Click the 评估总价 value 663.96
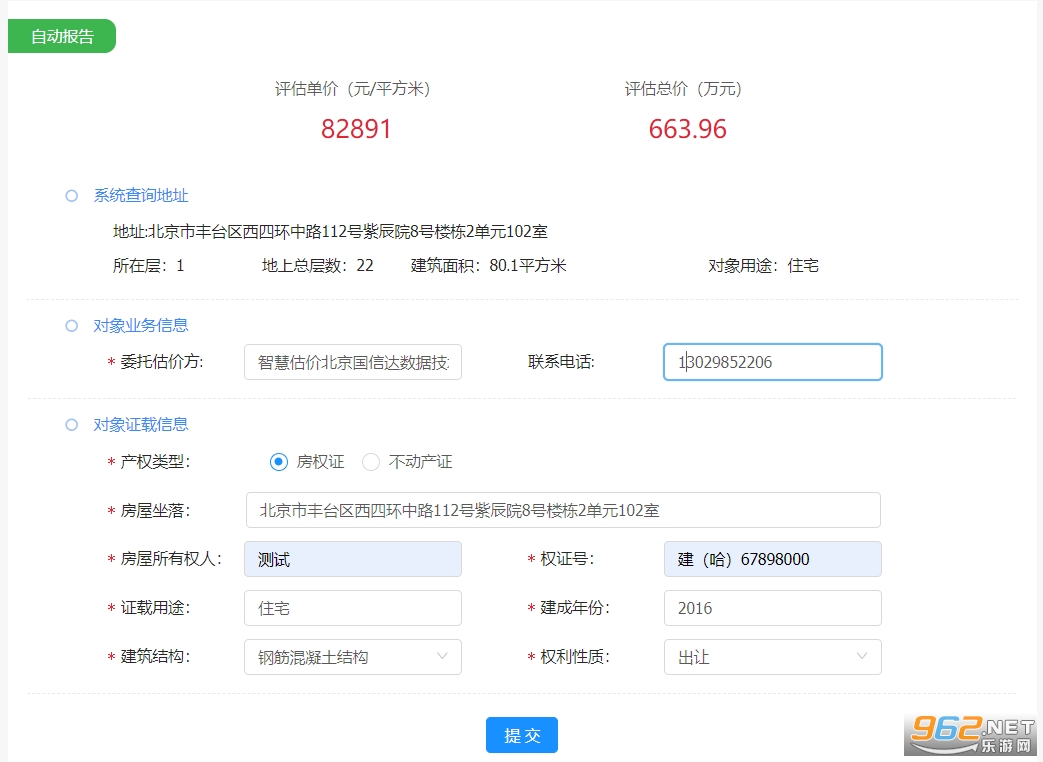The image size is (1043, 762). 687,129
